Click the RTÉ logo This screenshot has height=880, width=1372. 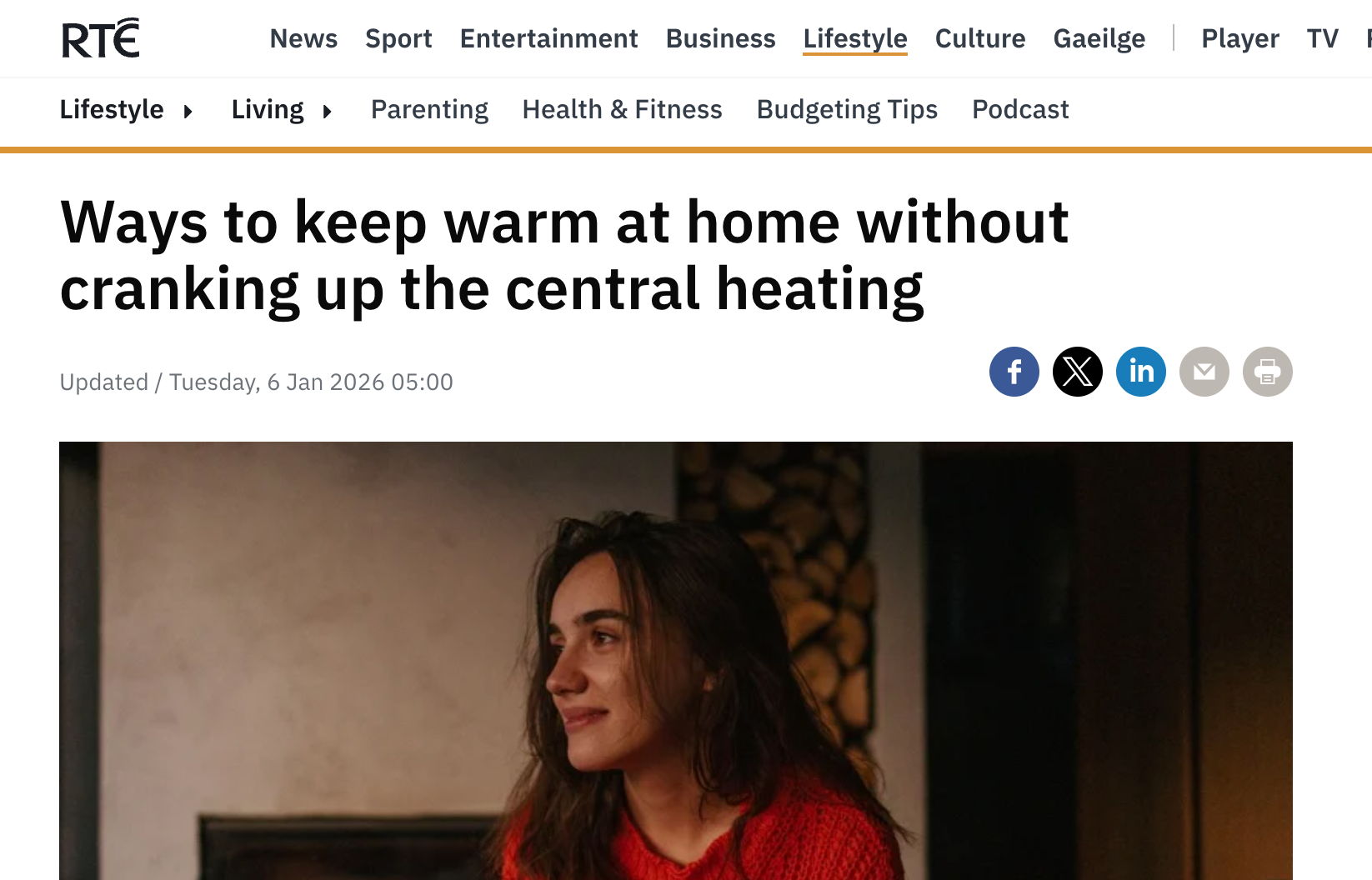coord(101,38)
